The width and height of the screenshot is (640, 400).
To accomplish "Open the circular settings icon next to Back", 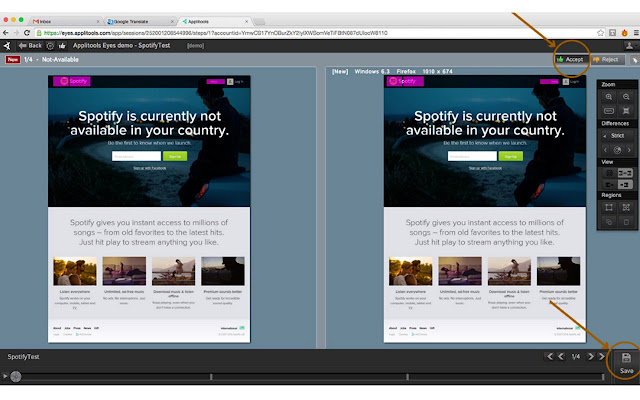I will [50, 46].
